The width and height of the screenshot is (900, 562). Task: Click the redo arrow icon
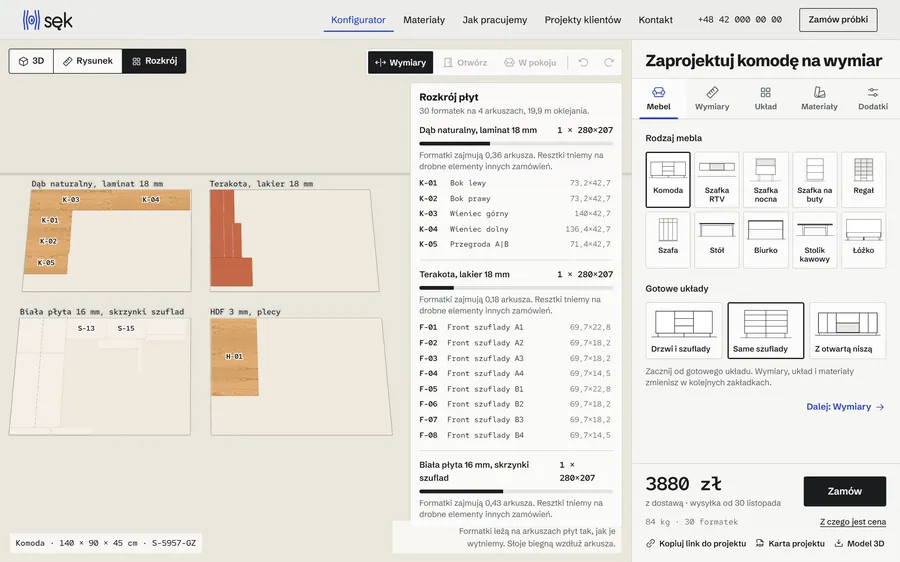609,63
